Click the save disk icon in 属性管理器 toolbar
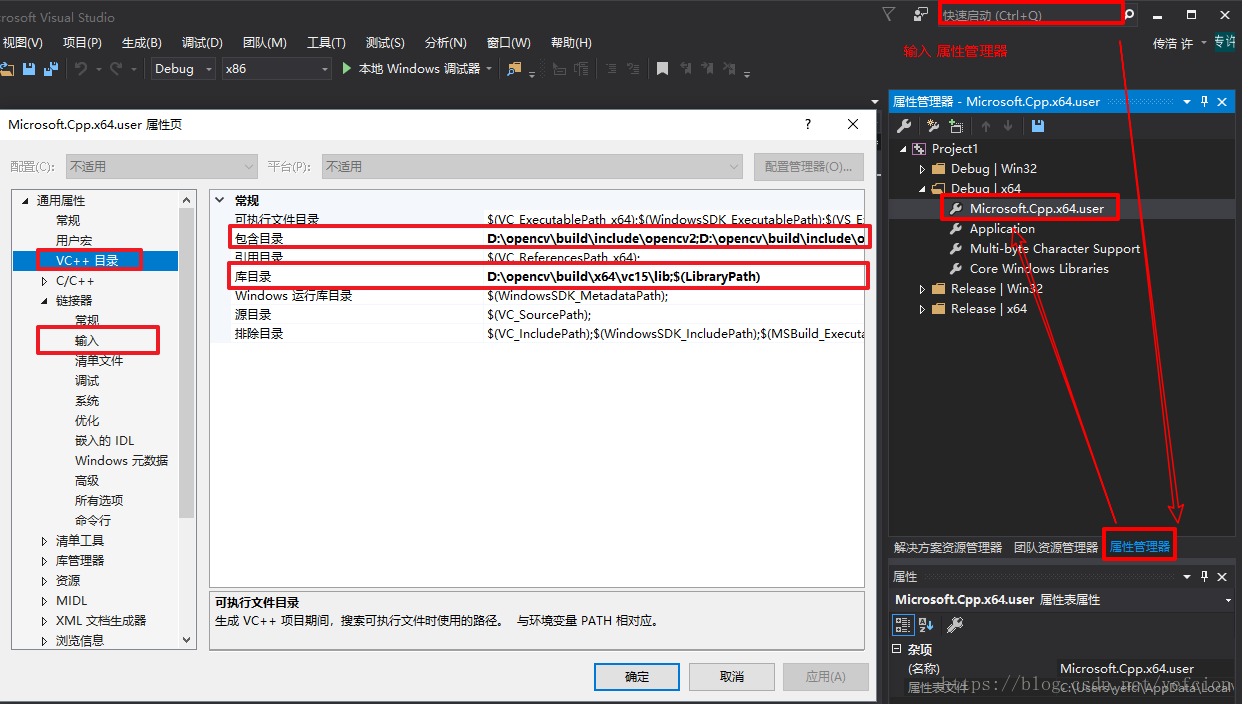This screenshot has height=704, width=1242. [x=1038, y=126]
